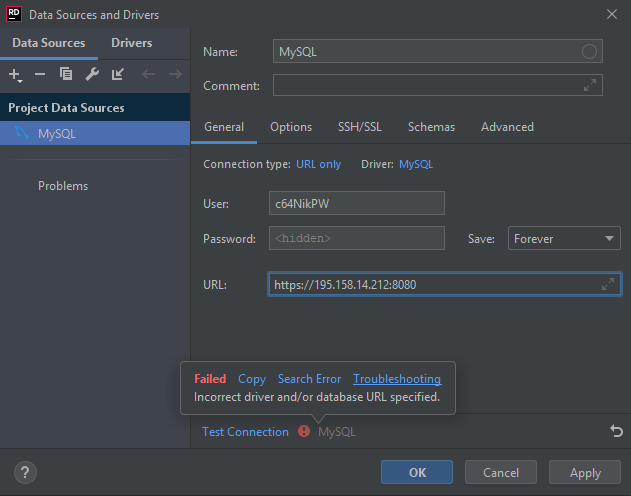Switch to Drivers tab
Screen dimensions: 631x496
pyautogui.click(x=132, y=43)
